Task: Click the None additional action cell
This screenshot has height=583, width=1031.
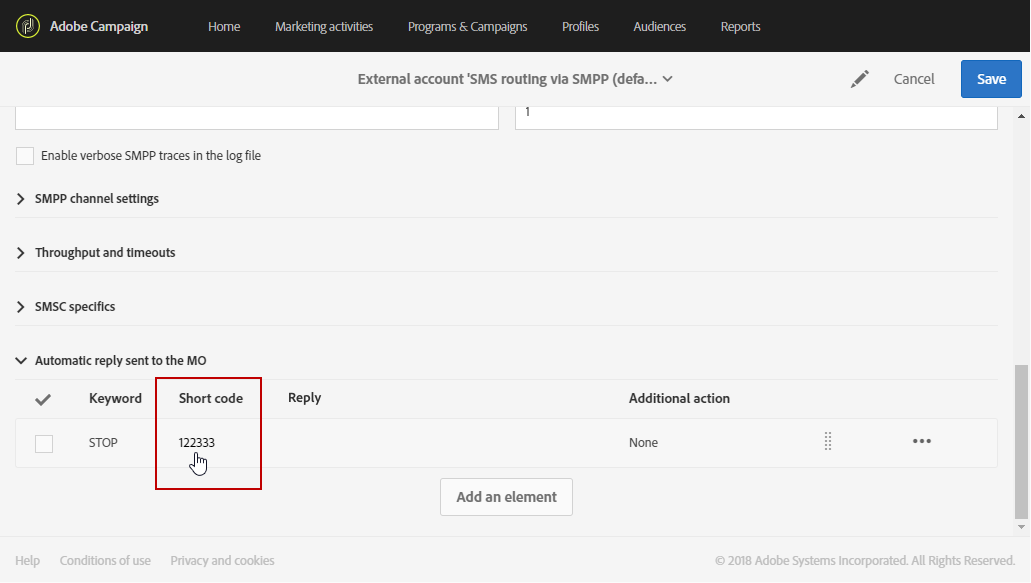Action: (x=643, y=442)
